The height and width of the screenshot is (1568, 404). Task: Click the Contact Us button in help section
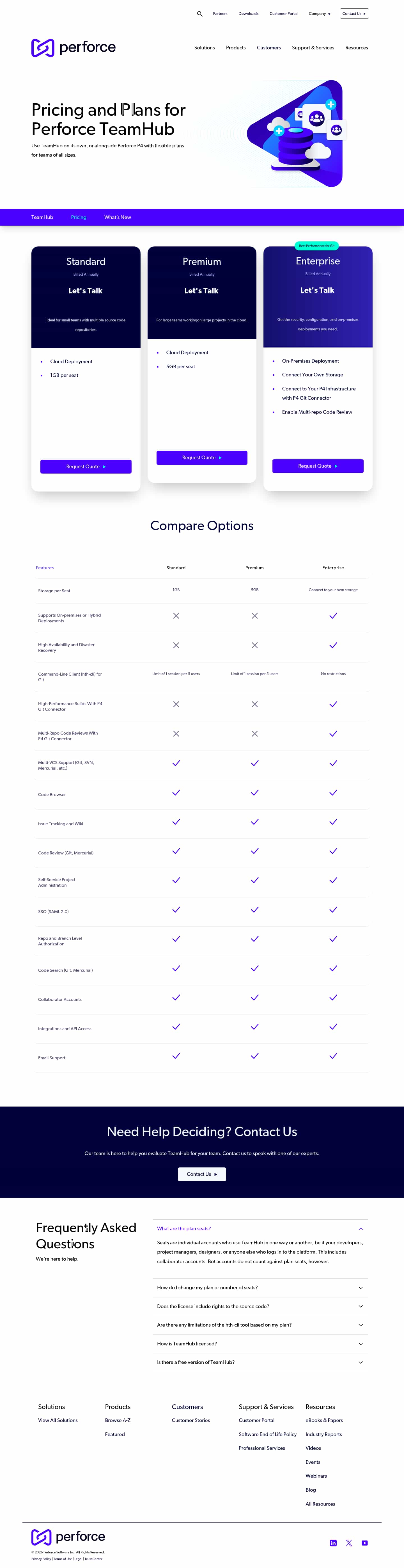201,1174
